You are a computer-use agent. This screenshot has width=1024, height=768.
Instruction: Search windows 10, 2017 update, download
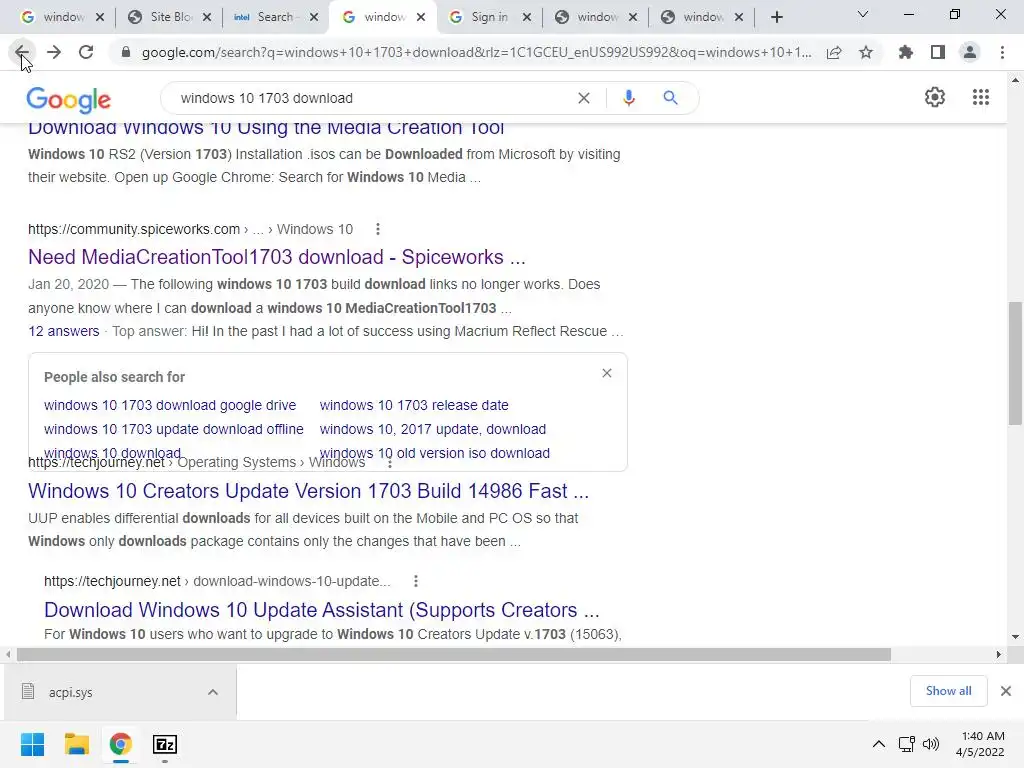click(433, 429)
